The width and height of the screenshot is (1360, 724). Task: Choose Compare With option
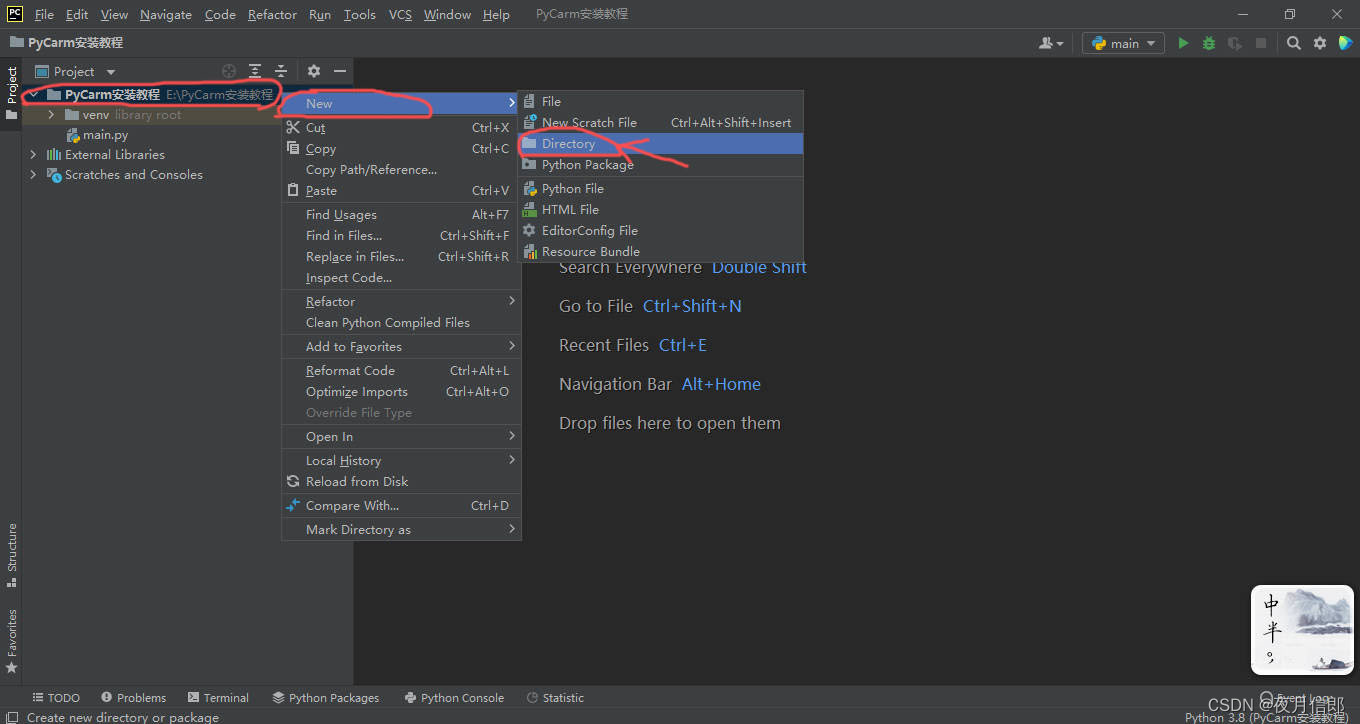(x=400, y=506)
